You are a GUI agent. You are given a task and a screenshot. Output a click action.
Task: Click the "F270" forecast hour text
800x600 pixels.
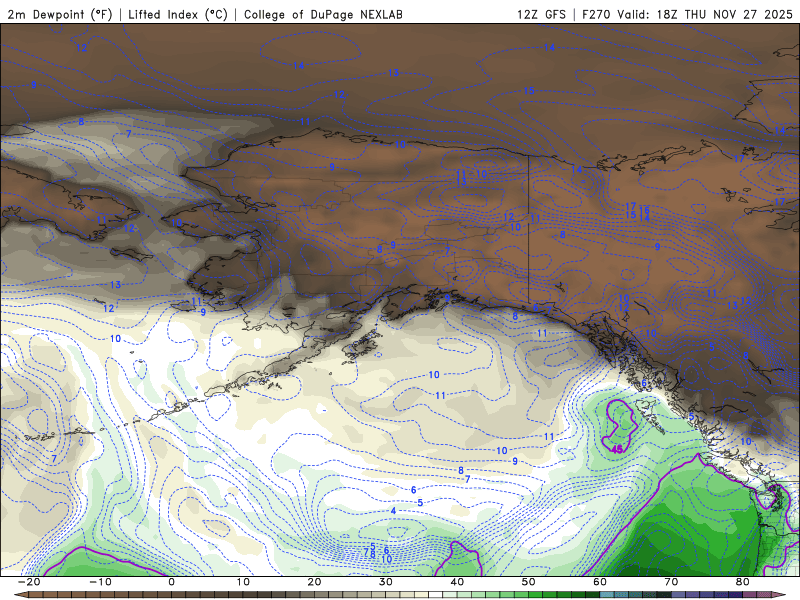pos(596,14)
